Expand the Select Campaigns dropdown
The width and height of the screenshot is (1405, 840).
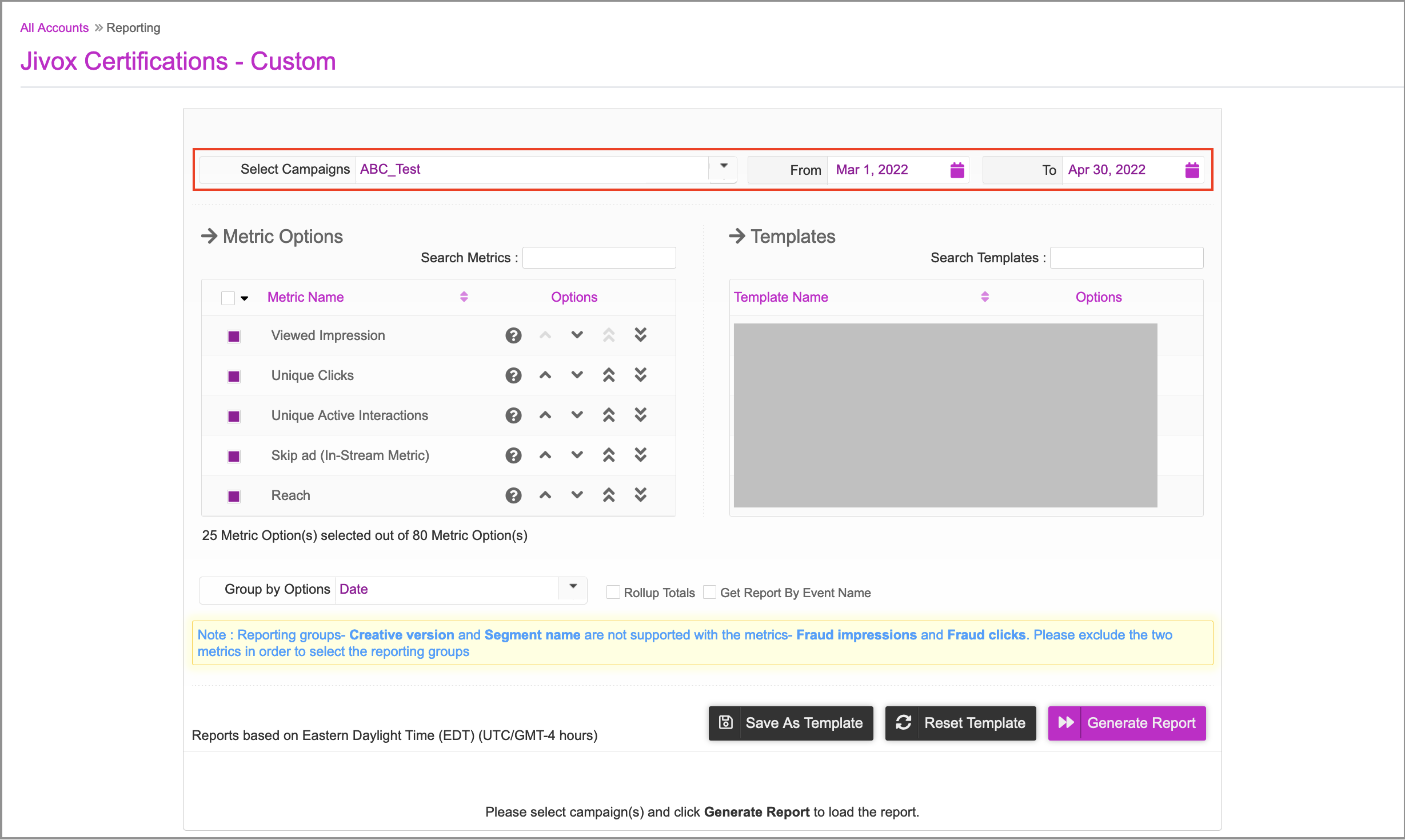[724, 169]
